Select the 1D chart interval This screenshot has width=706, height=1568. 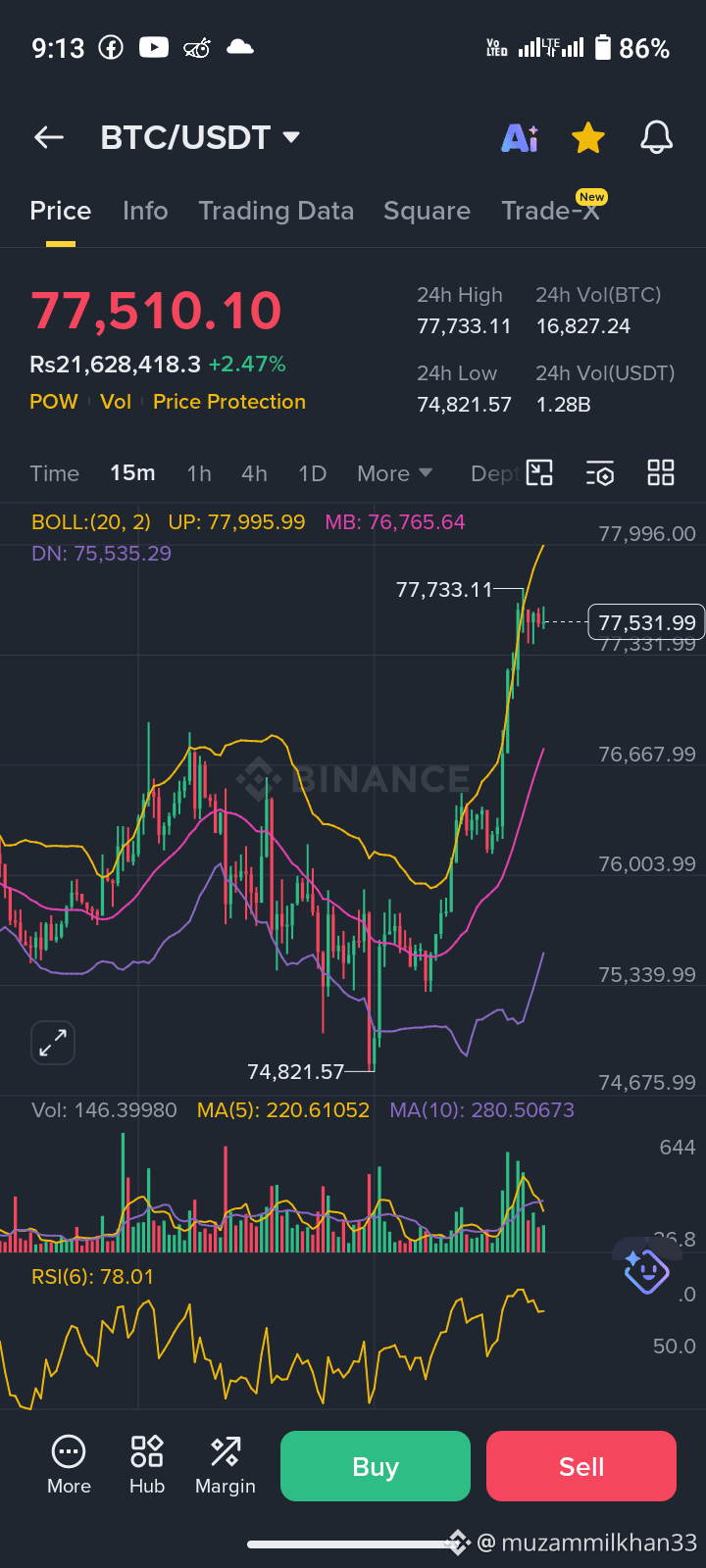tap(312, 473)
